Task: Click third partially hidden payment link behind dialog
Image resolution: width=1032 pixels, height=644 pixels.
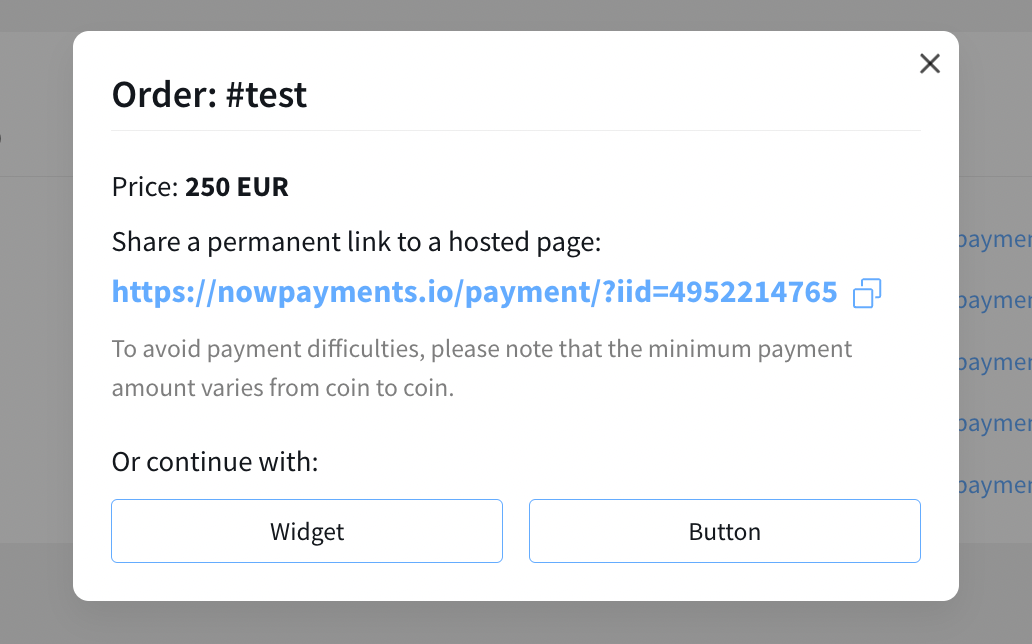Action: pos(996,362)
